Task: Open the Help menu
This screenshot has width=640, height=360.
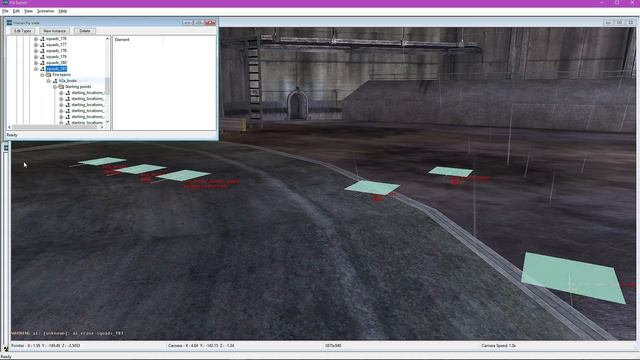Action: point(62,11)
